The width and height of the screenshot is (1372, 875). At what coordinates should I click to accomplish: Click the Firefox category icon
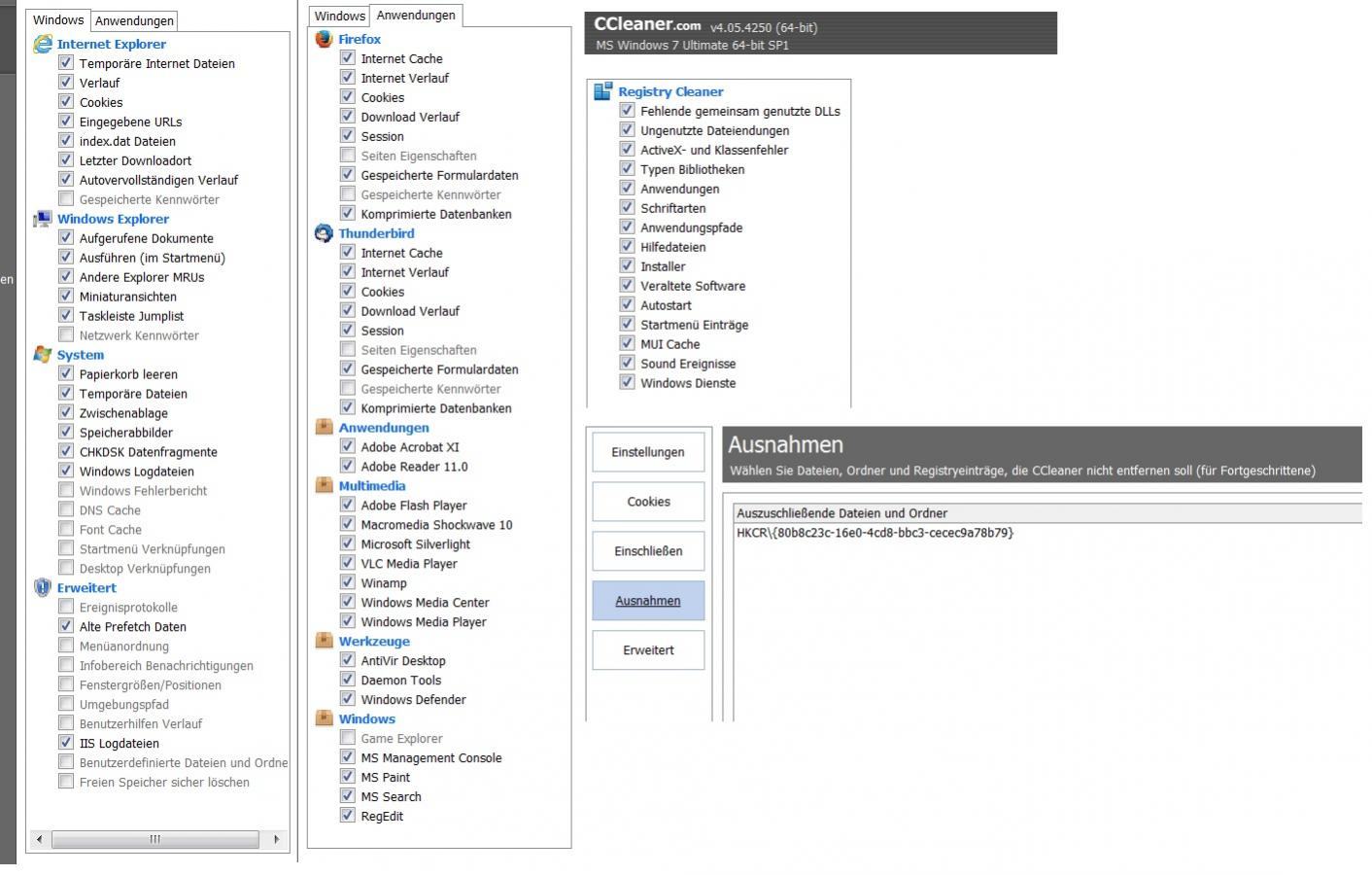(x=324, y=39)
